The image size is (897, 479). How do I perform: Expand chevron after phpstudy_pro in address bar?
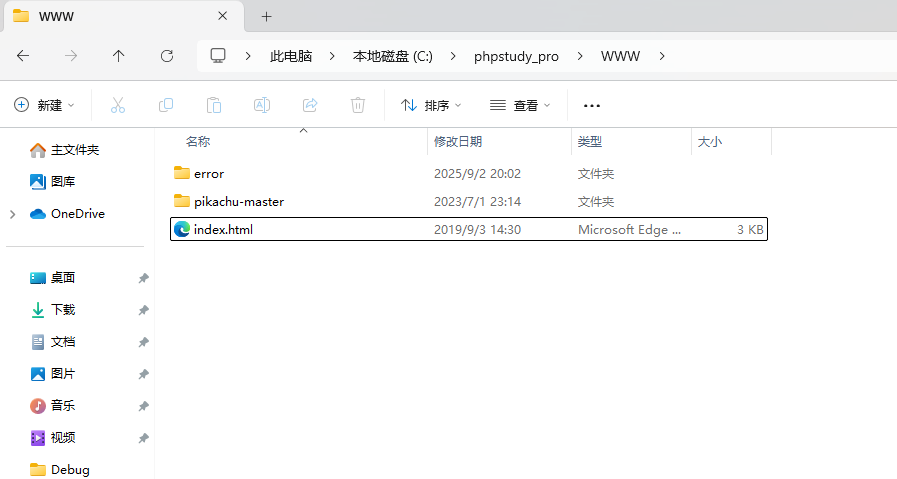pyautogui.click(x=580, y=56)
